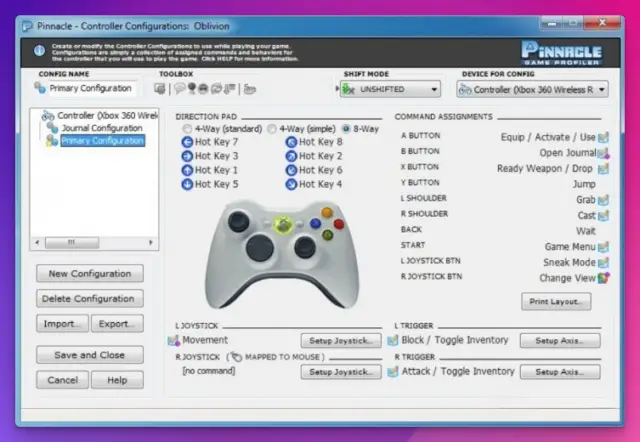The width and height of the screenshot is (640, 442).
Task: Click the icon left of Block / Toggle Inventory
Action: coord(393,340)
